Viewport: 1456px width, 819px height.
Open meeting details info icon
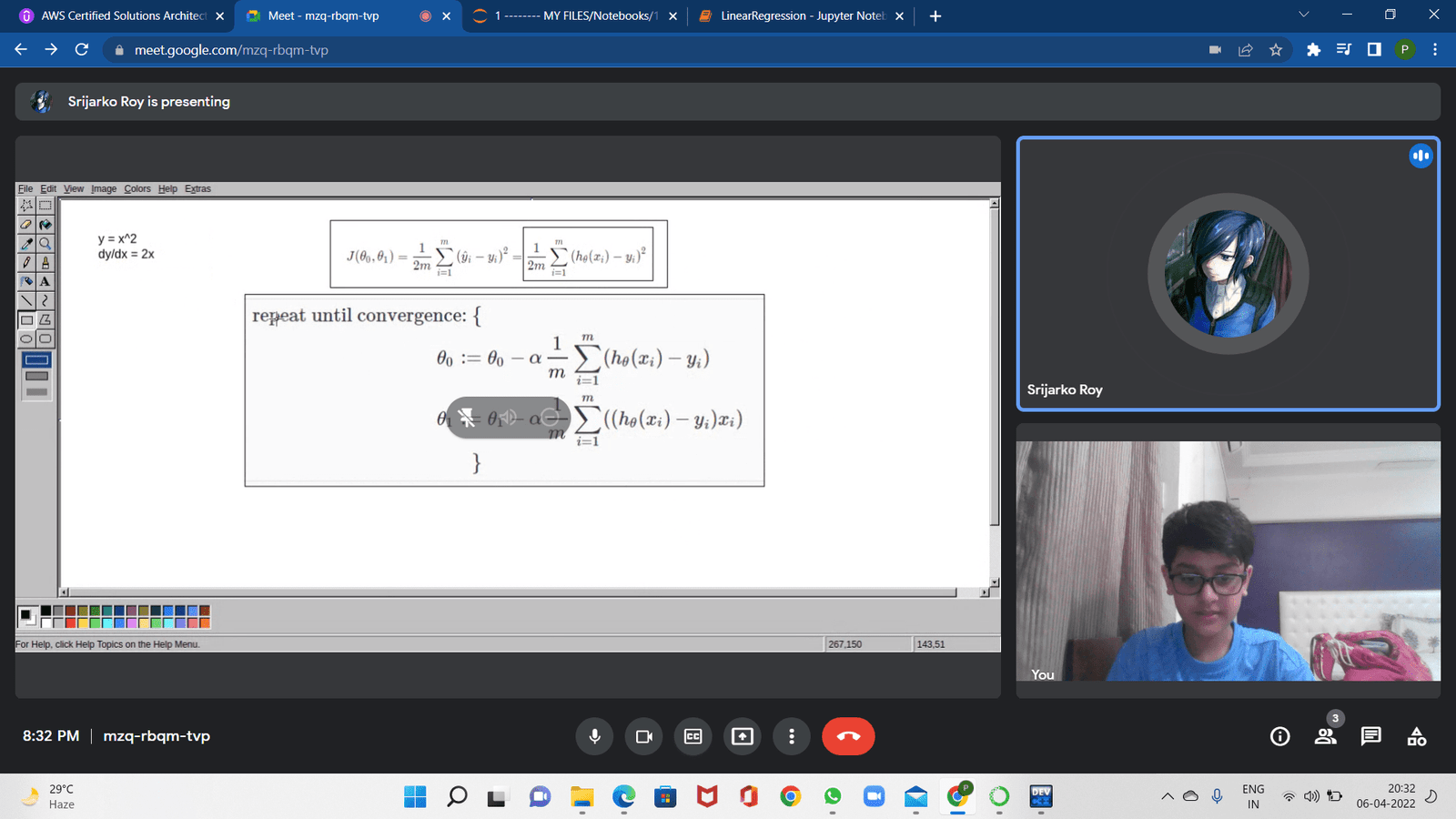tap(1279, 736)
